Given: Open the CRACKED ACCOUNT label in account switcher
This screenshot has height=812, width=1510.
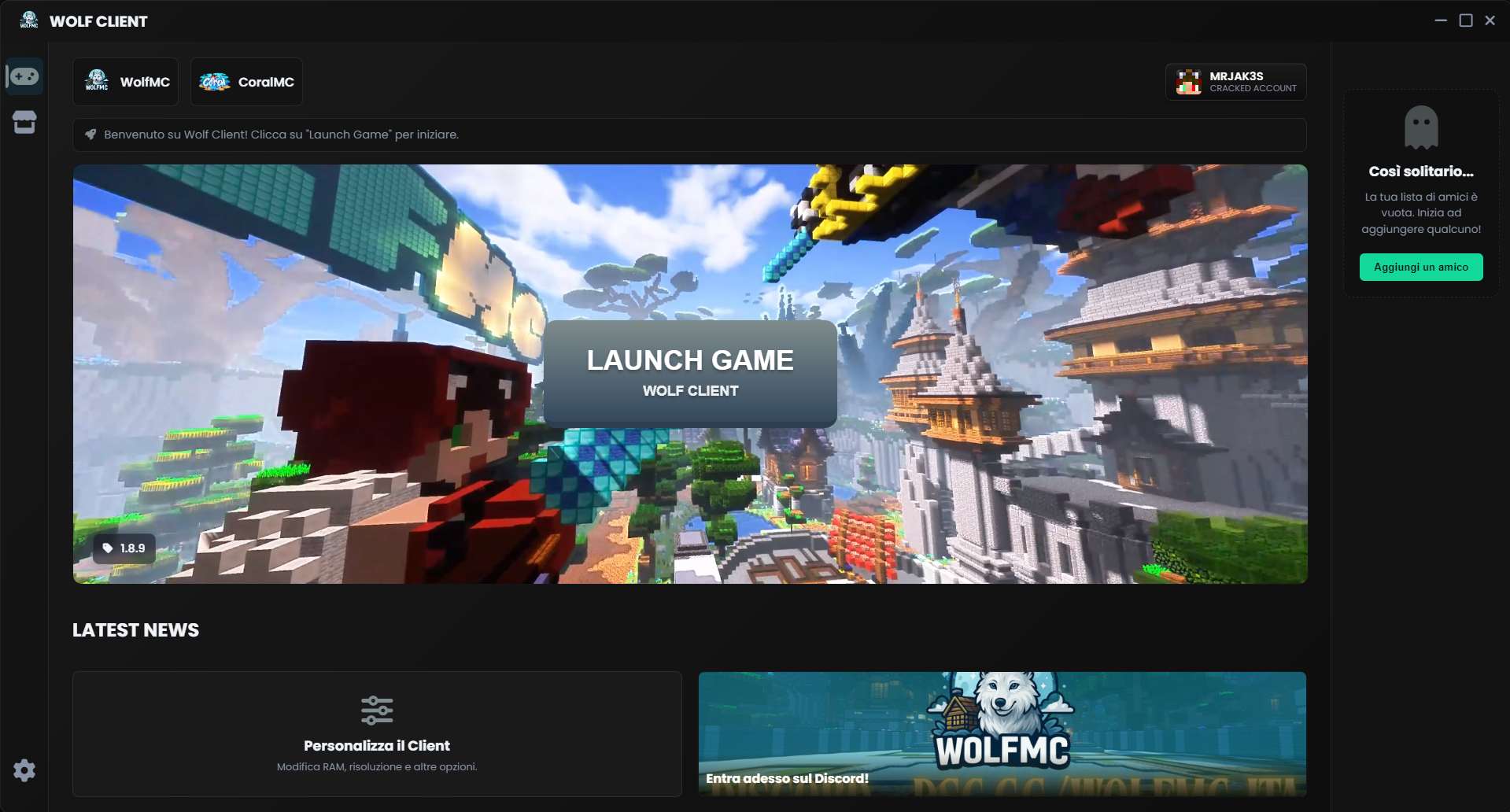Looking at the screenshot, I should [x=1253, y=89].
